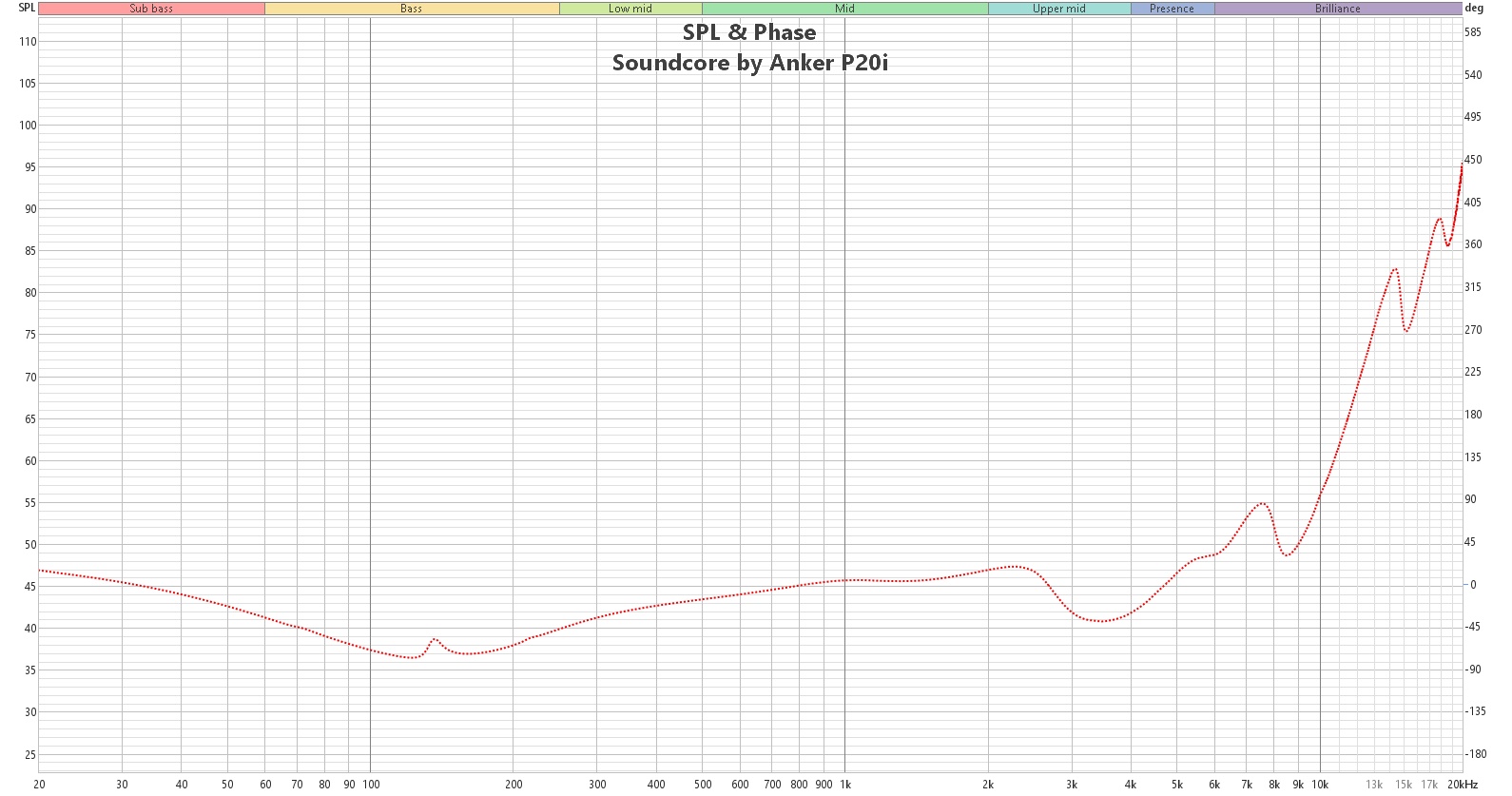Click the 1k frequency axis label
The image size is (1512, 796).
(845, 785)
